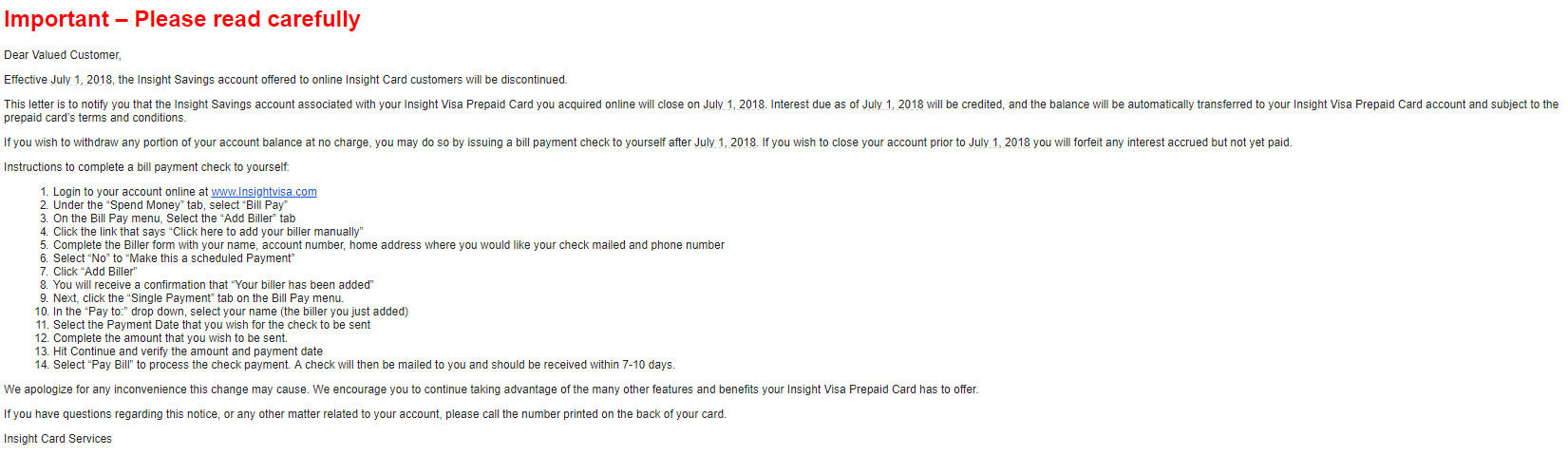Click the "Effective July 1, 2018" paragraph
The width and height of the screenshot is (1568, 456).
pyautogui.click(x=285, y=80)
